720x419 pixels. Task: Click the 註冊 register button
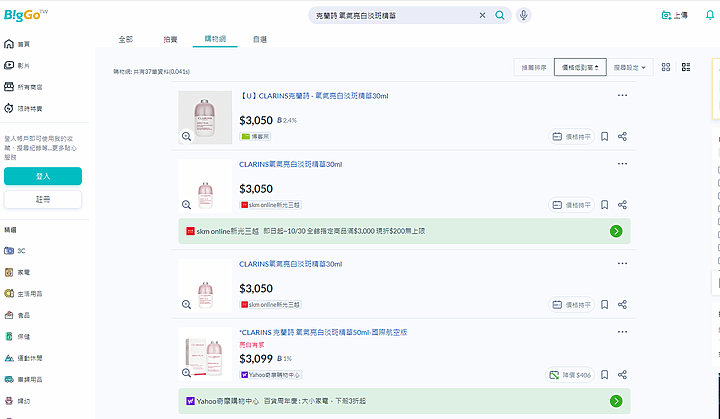pyautogui.click(x=43, y=199)
